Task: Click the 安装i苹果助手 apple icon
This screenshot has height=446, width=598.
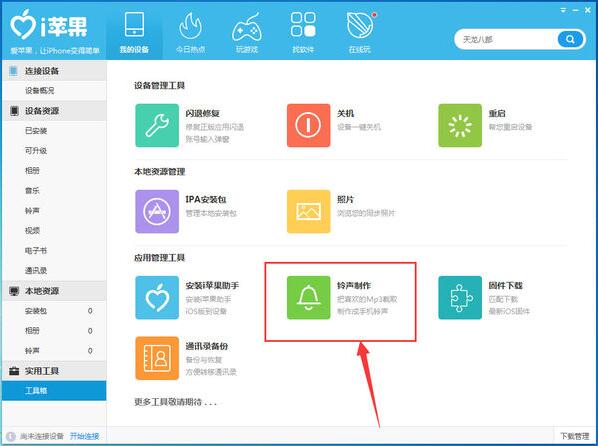Action: coord(157,298)
